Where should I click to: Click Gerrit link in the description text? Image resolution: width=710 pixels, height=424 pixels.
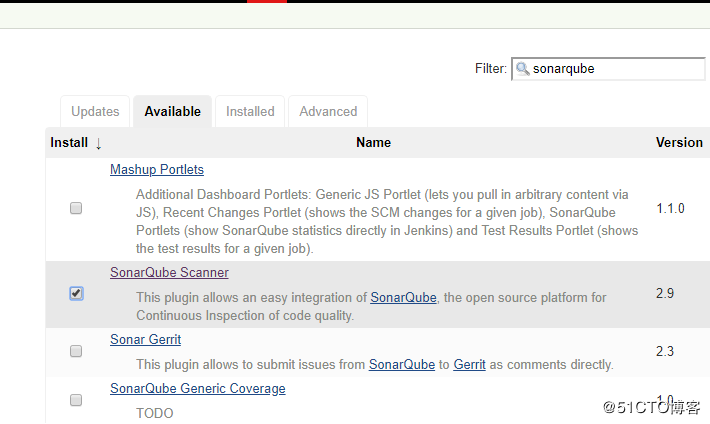(x=469, y=364)
